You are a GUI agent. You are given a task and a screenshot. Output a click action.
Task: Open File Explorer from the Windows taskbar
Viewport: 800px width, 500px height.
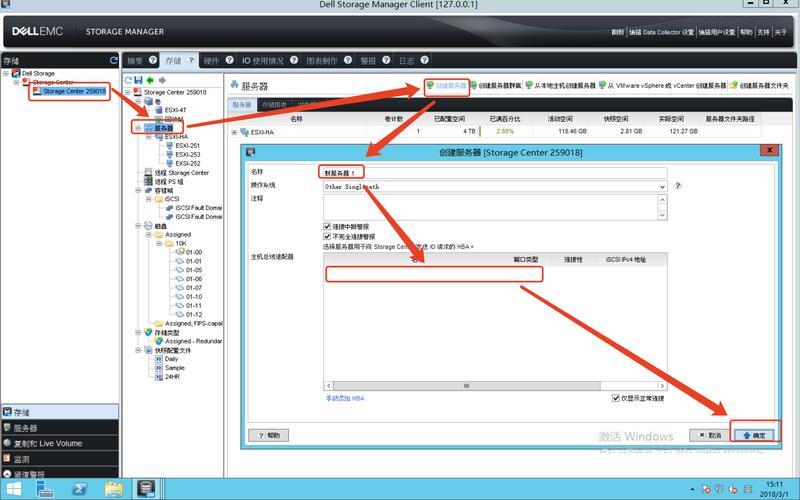[x=114, y=489]
